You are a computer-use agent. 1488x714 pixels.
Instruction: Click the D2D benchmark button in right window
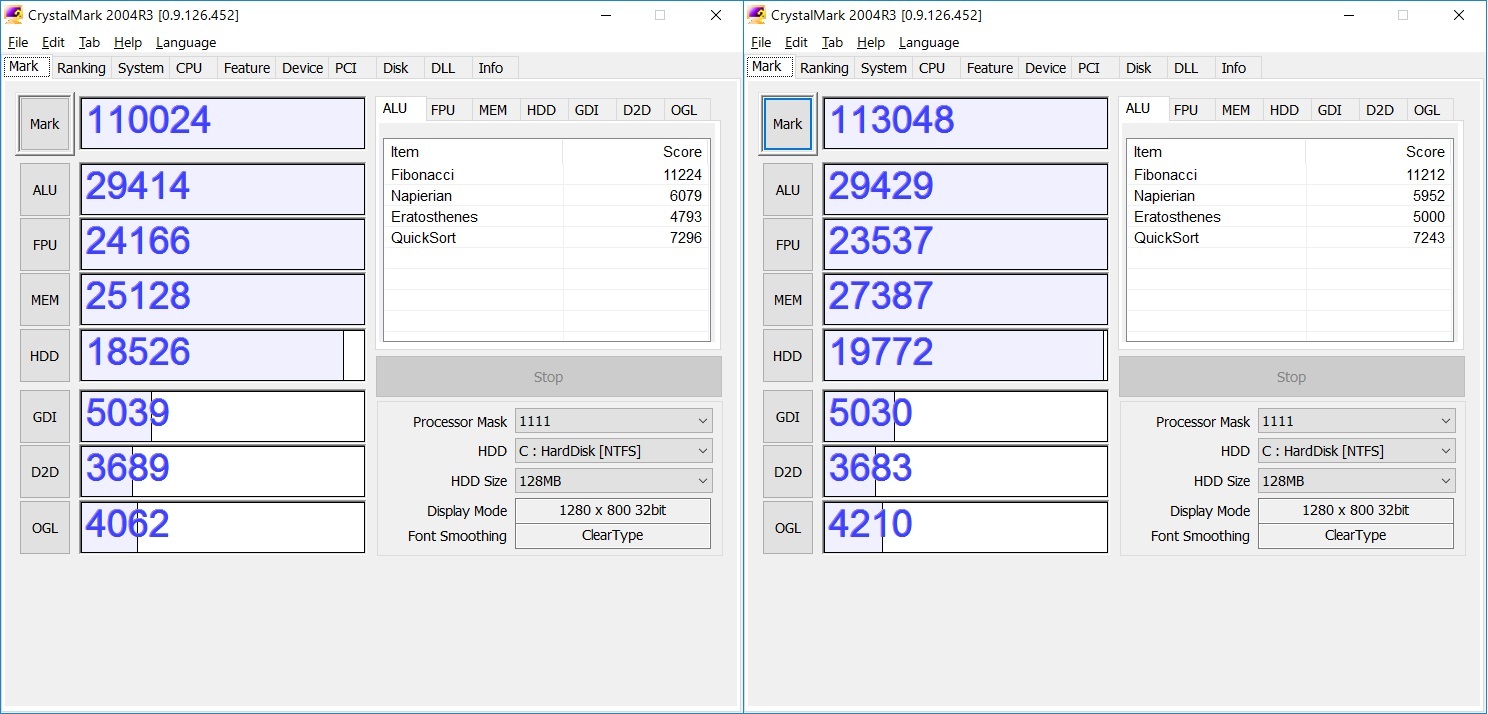pos(788,472)
